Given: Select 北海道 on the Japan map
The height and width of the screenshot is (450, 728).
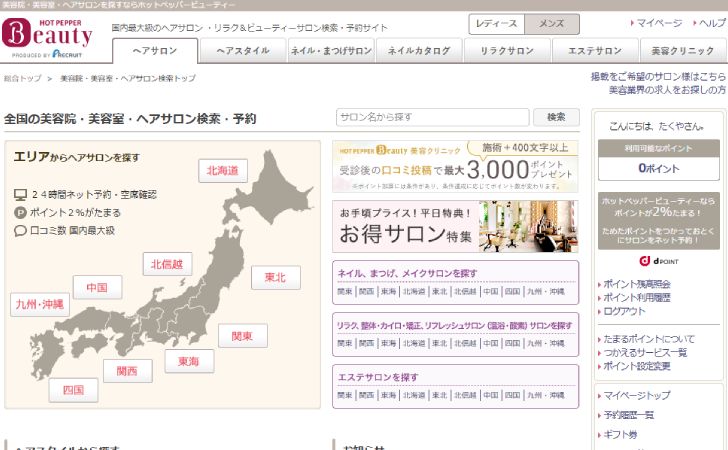Looking at the screenshot, I should (221, 170).
